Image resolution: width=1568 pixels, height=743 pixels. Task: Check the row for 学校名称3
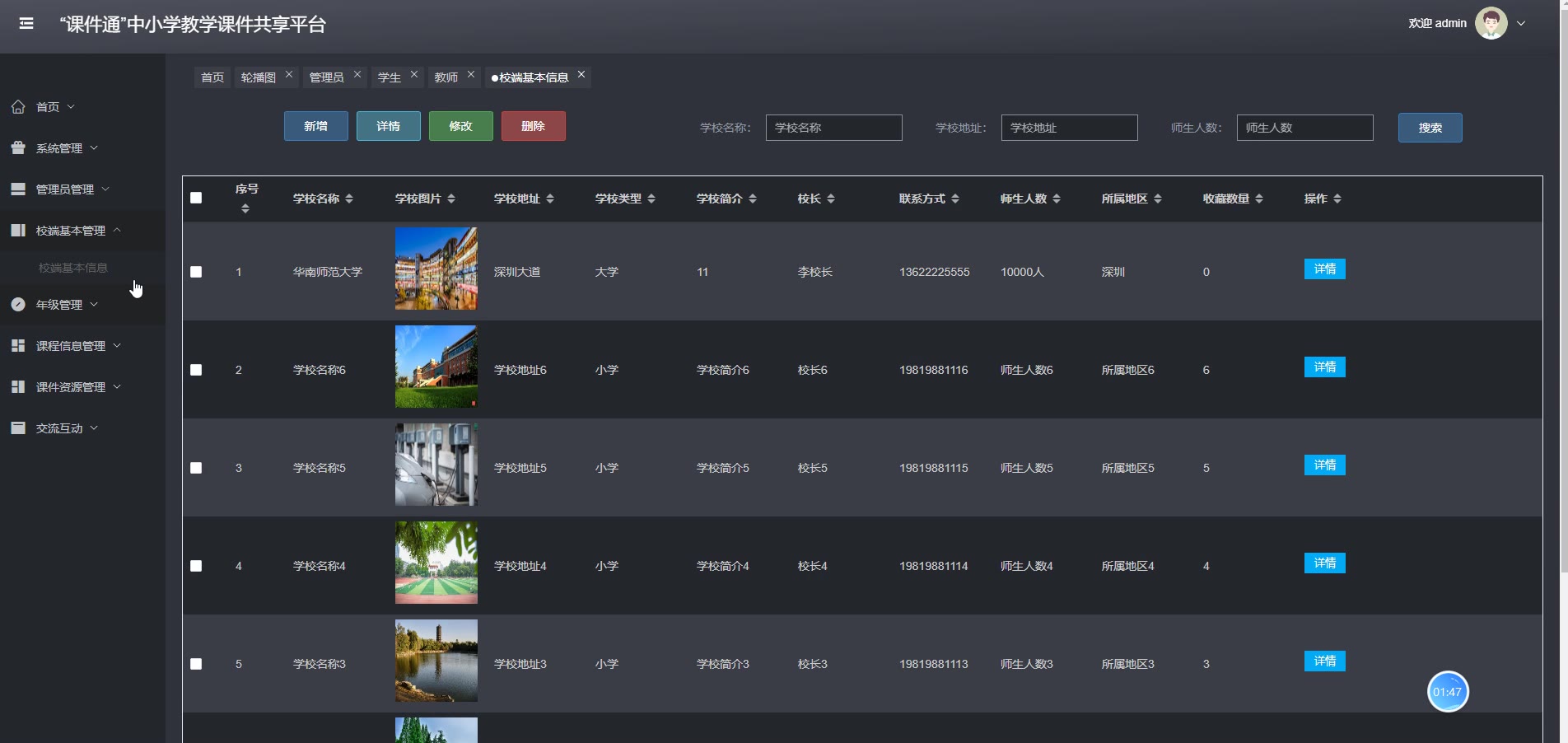click(196, 664)
